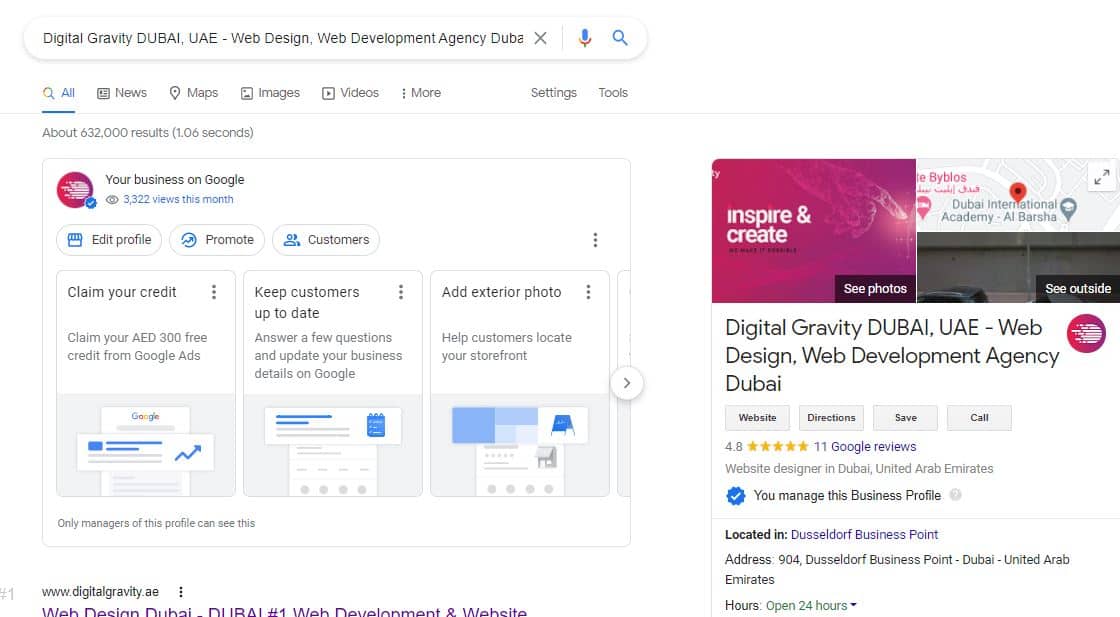Click the www.digitalgravity.ae URL text
Viewport: 1120px width, 617px height.
pyautogui.click(x=101, y=591)
